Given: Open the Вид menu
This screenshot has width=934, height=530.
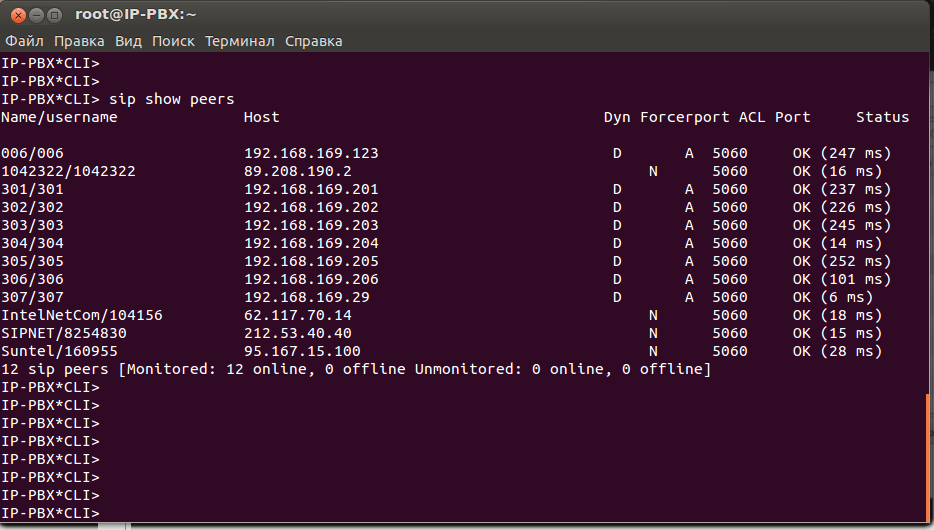Looking at the screenshot, I should coord(128,41).
